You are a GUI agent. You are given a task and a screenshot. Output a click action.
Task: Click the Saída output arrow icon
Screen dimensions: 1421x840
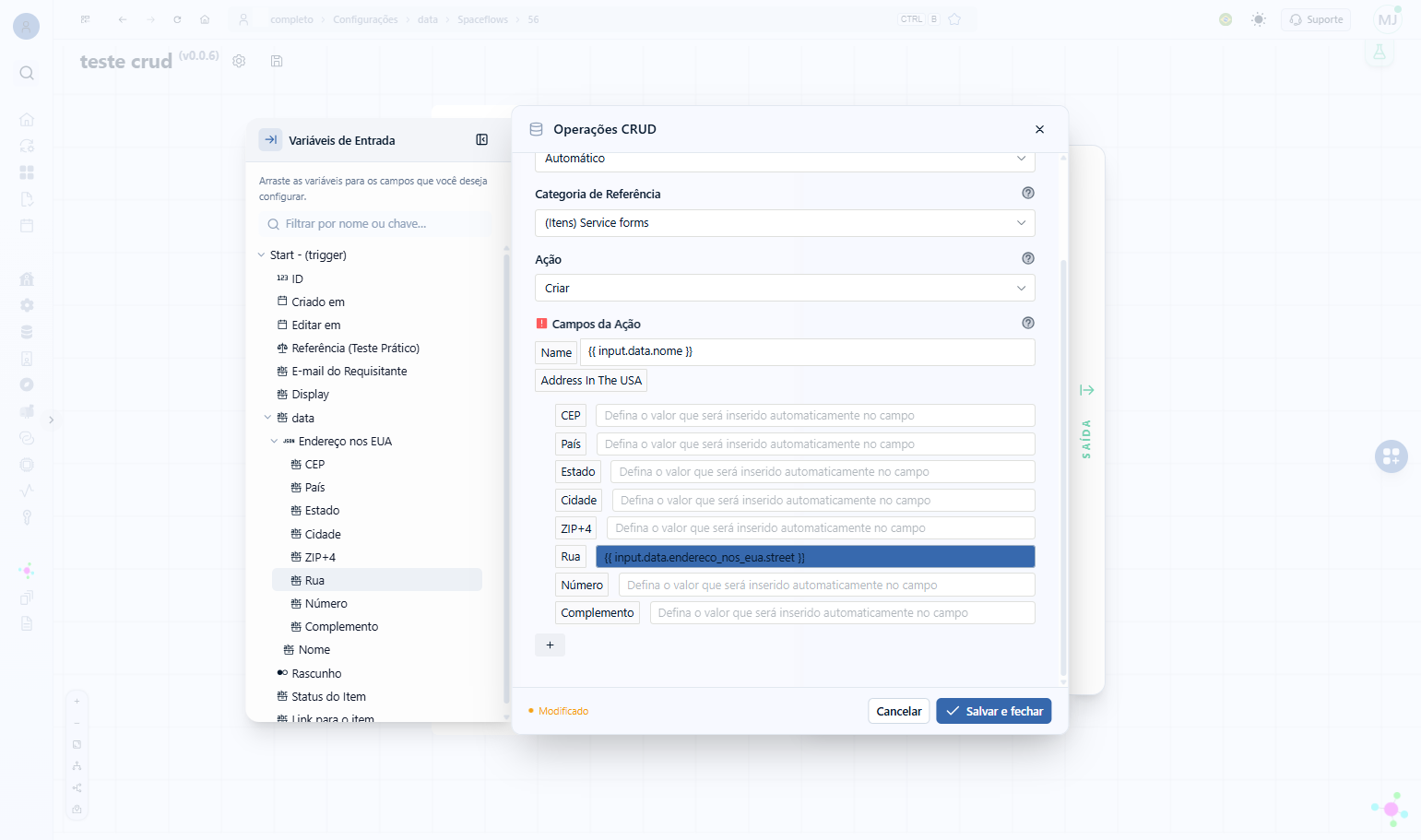point(1087,390)
